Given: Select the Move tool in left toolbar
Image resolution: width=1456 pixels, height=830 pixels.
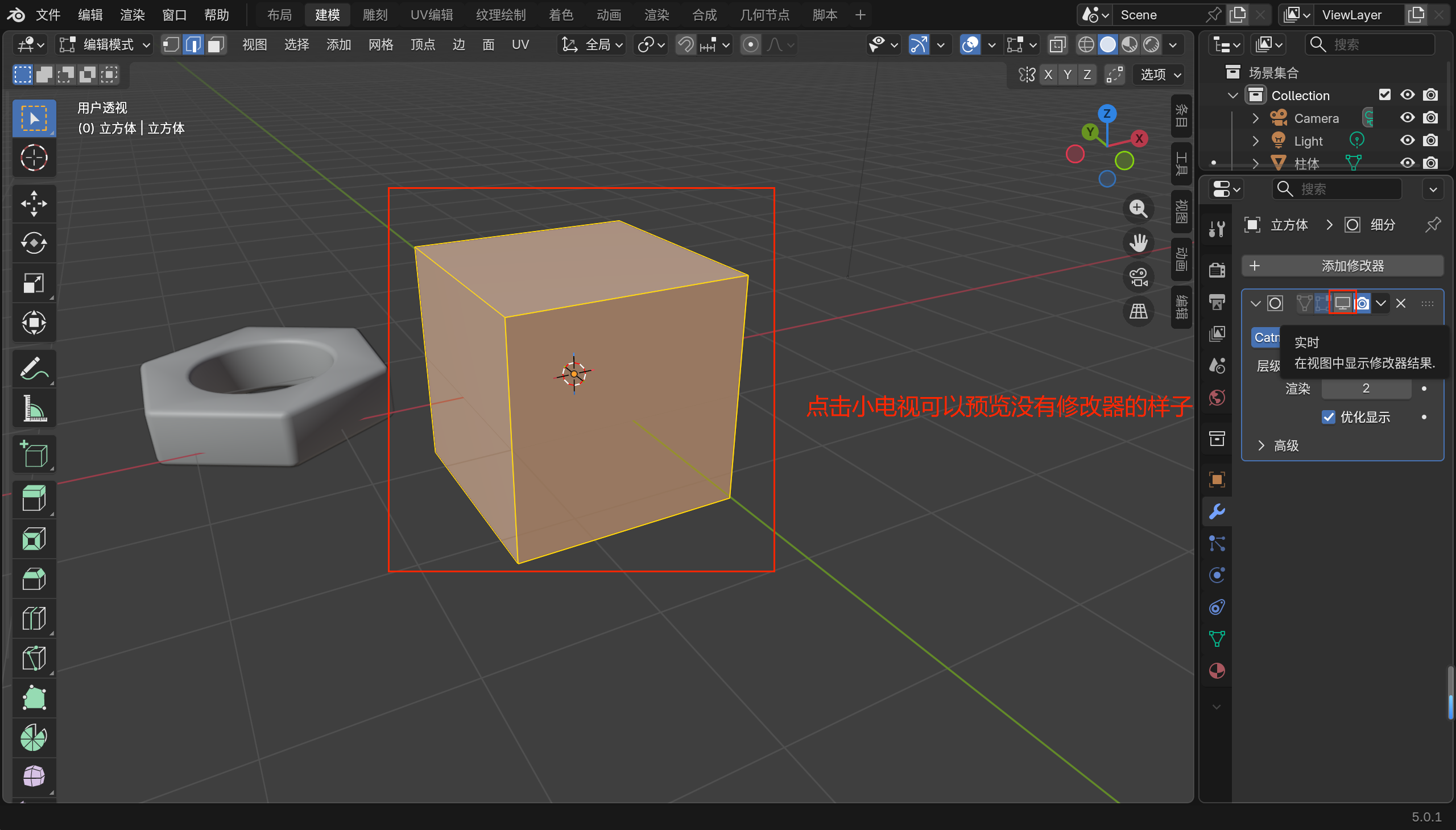Looking at the screenshot, I should click(34, 204).
